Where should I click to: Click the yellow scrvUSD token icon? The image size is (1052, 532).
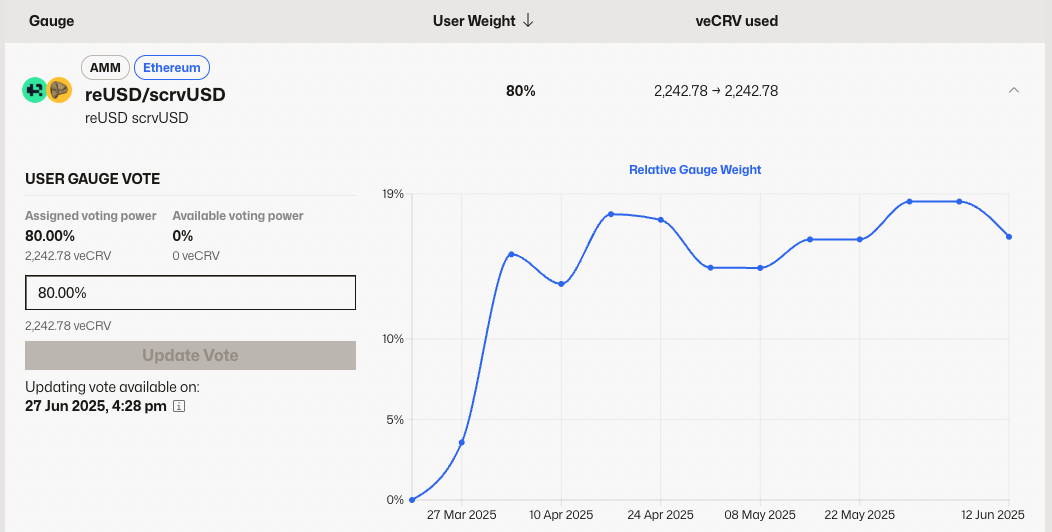point(58,90)
